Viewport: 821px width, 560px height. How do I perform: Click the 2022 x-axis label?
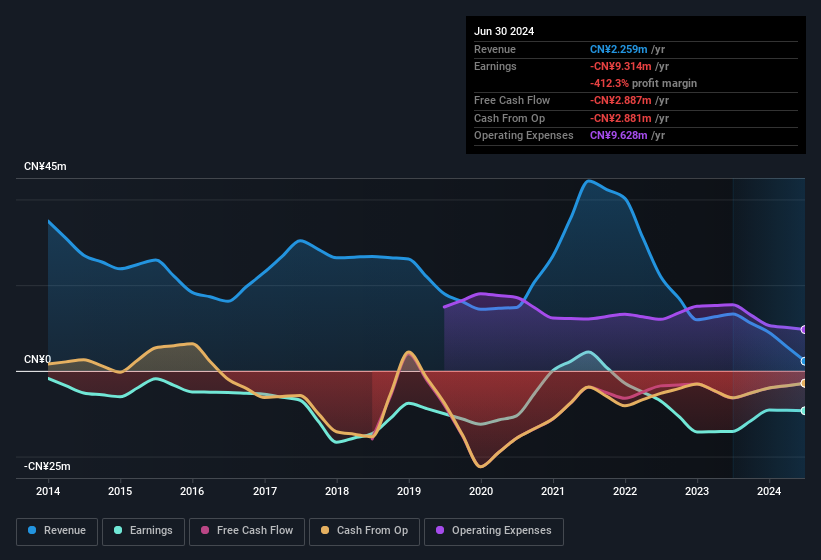click(625, 491)
